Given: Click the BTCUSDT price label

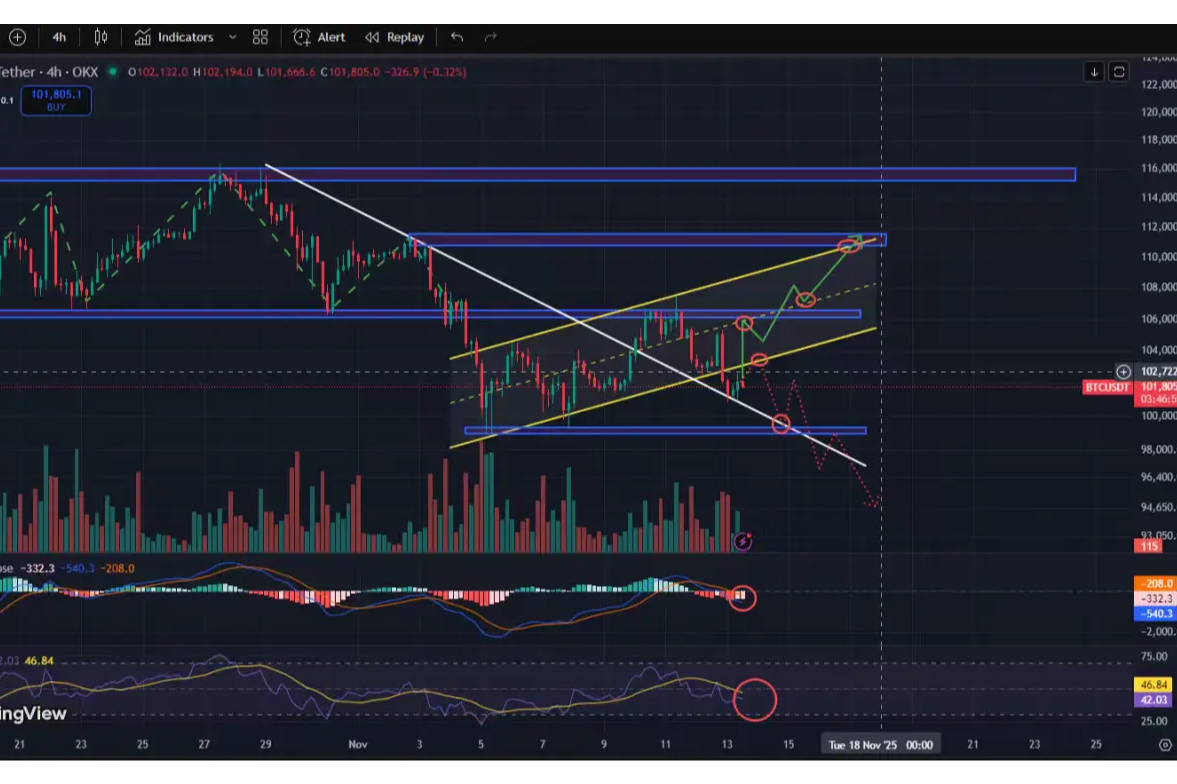Looking at the screenshot, I should (x=1108, y=387).
